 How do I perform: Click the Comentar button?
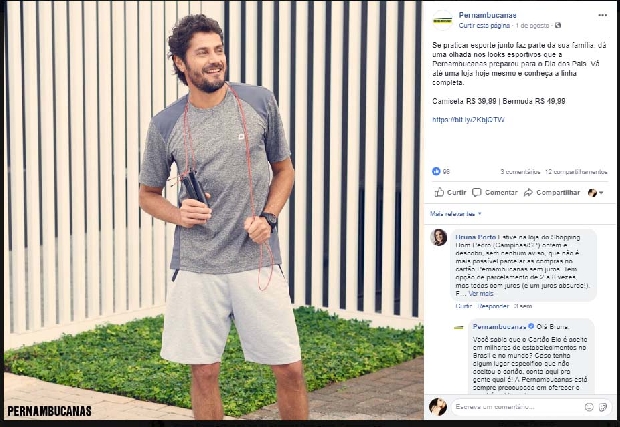(495, 193)
